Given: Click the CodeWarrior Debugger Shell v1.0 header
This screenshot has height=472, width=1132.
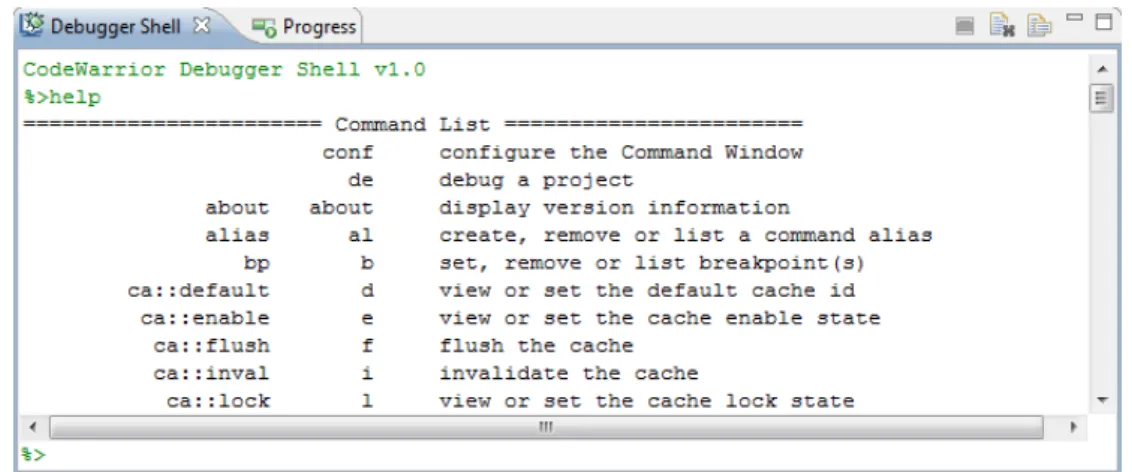Looking at the screenshot, I should tap(224, 70).
